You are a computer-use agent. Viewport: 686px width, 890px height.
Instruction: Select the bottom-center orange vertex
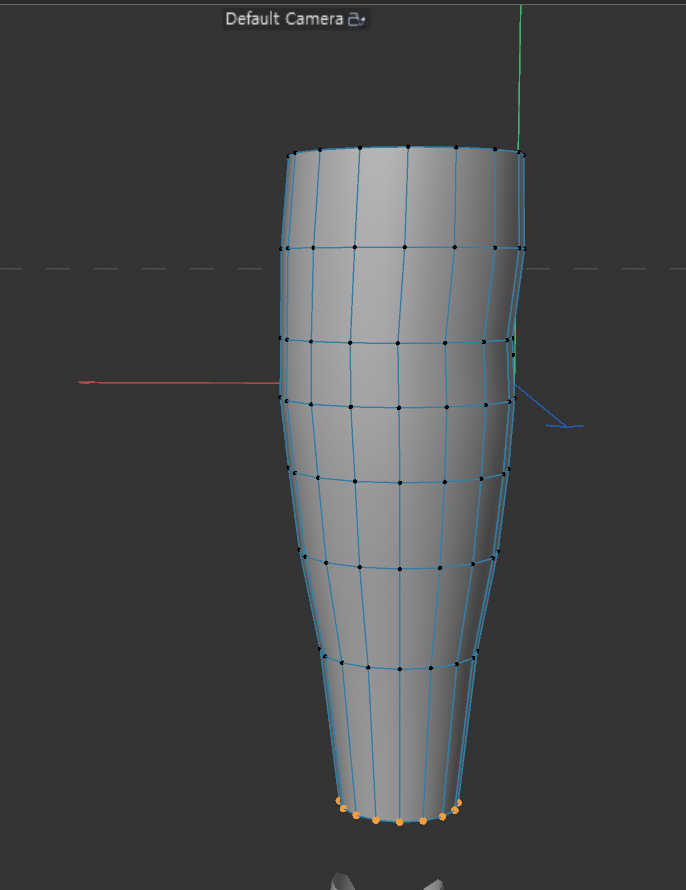[x=399, y=822]
